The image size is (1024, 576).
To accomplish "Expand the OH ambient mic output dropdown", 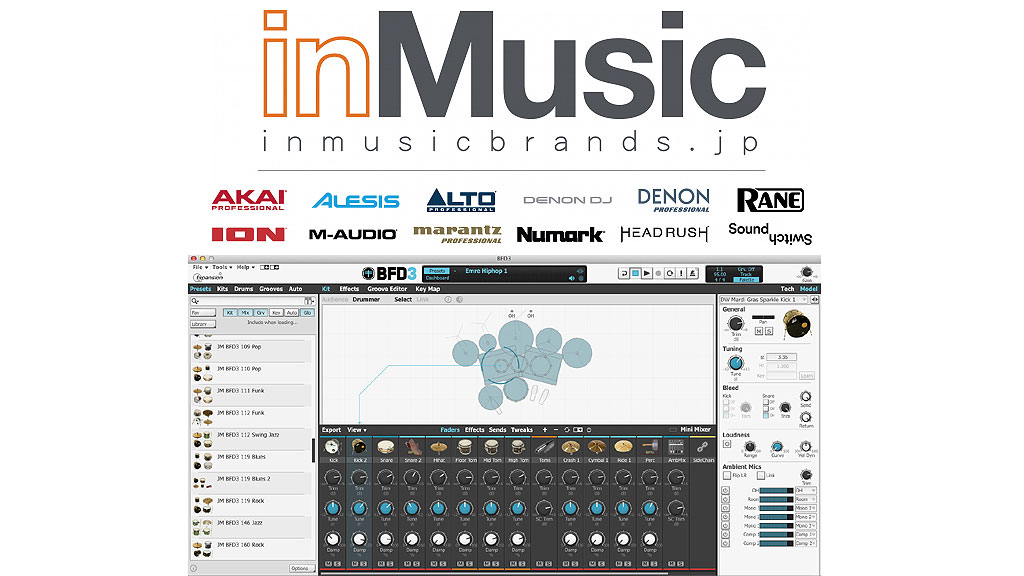I will tap(805, 490).
